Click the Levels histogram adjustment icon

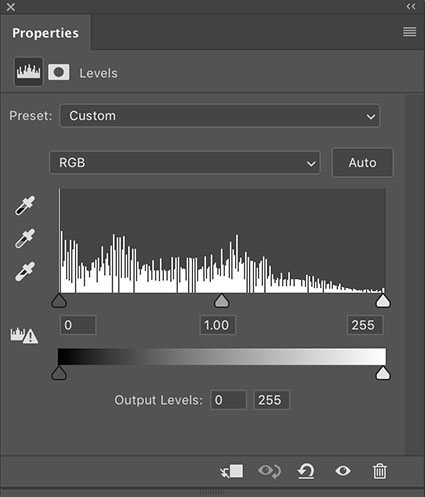point(29,72)
